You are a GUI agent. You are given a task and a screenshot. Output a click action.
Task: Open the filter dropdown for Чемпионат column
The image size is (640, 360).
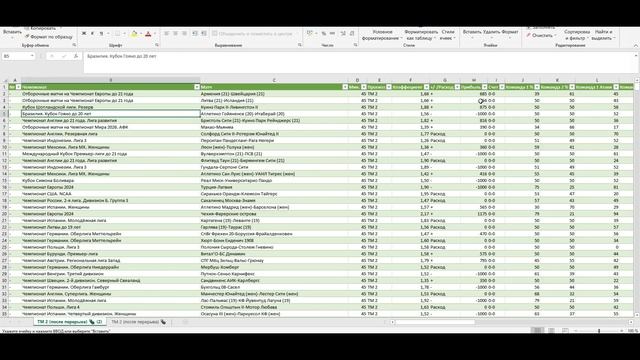(196, 87)
